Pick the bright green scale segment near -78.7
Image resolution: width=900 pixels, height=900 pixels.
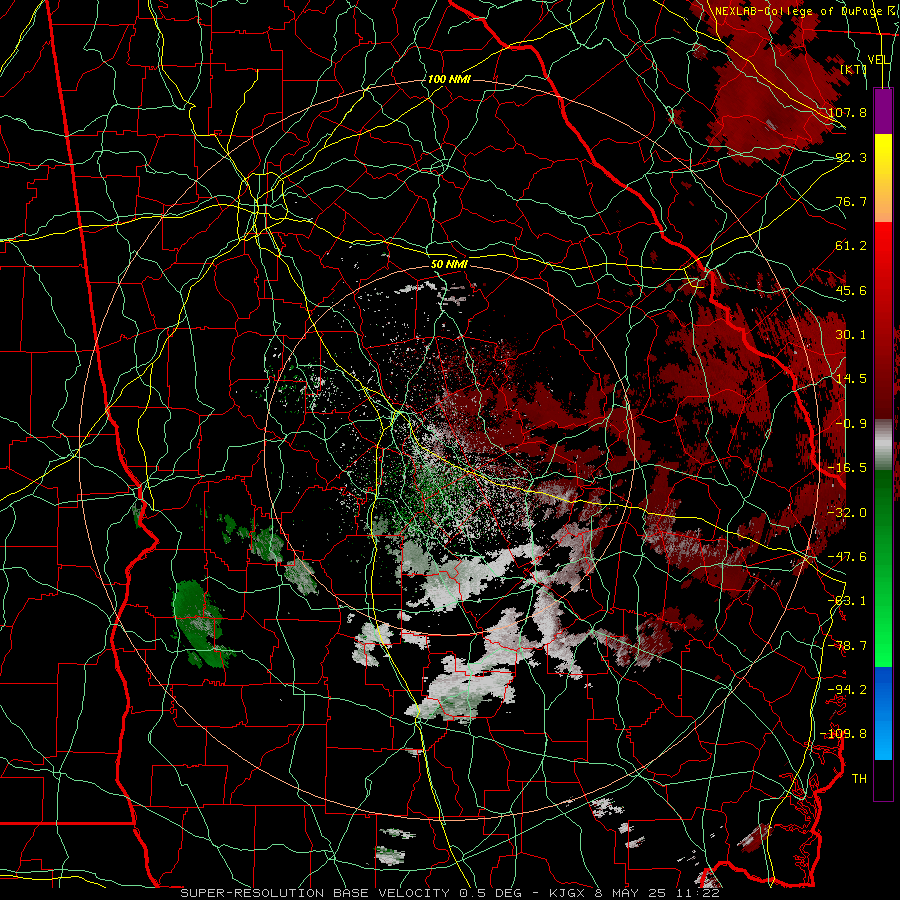(883, 643)
